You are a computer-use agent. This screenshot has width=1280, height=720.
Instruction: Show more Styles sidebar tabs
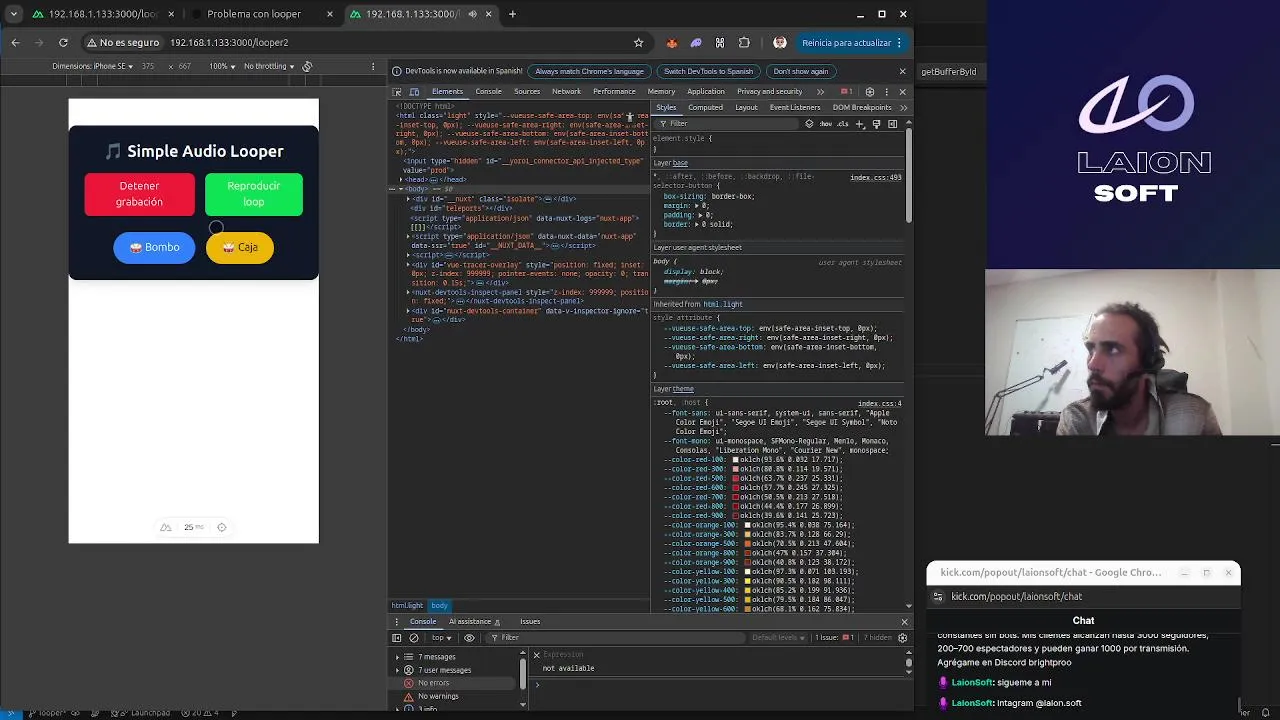point(903,107)
